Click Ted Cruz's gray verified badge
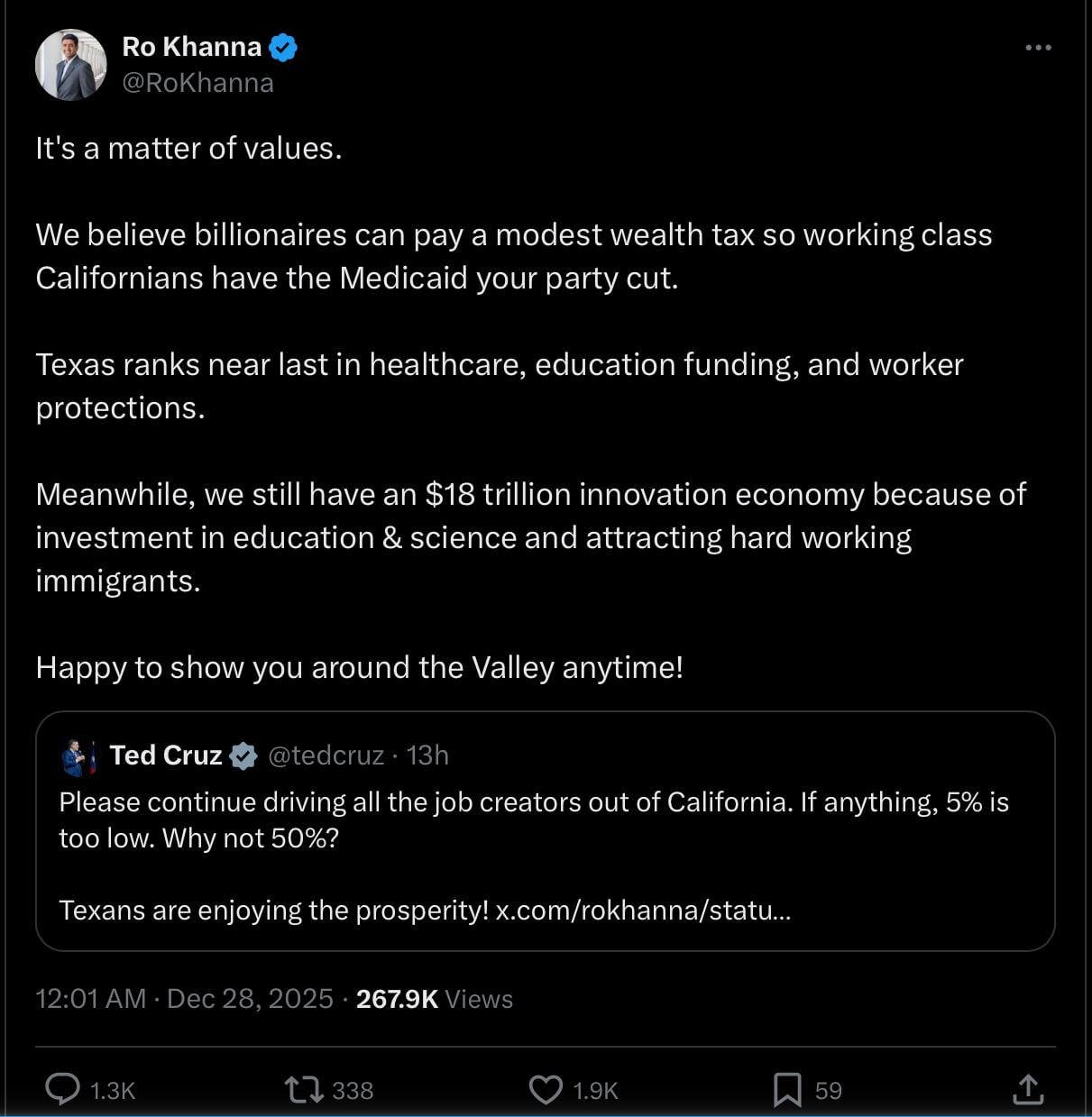Screen dimensions: 1092x1117 pyautogui.click(x=243, y=756)
